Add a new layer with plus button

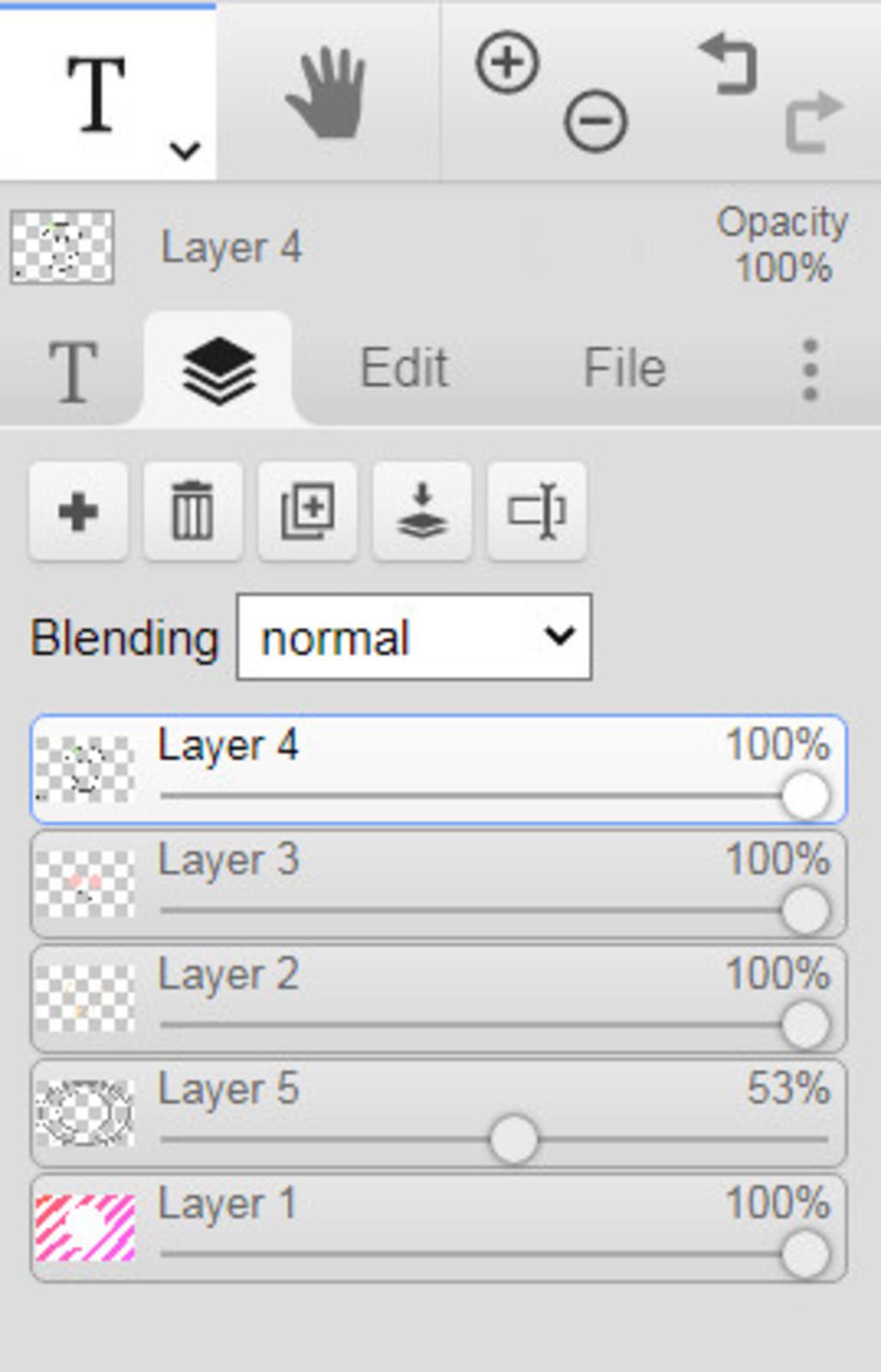pos(78,512)
